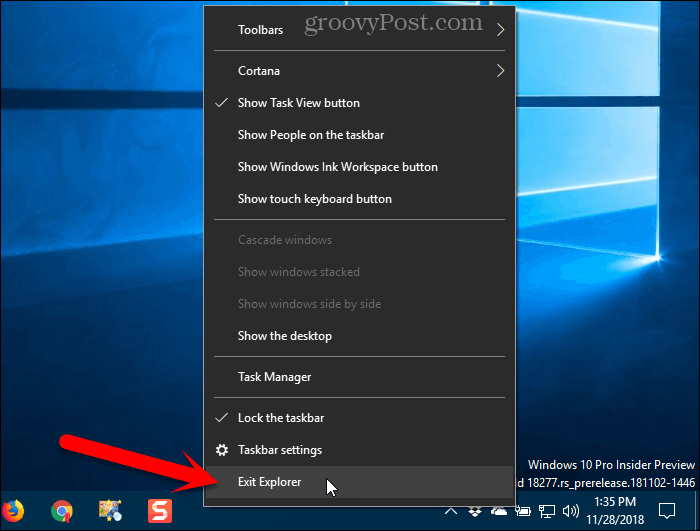
Task: Show hidden system tray icons
Action: pyautogui.click(x=451, y=510)
